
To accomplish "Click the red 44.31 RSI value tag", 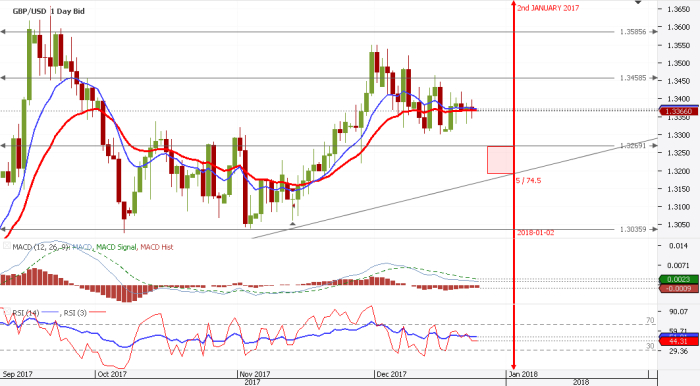I will pos(679,341).
